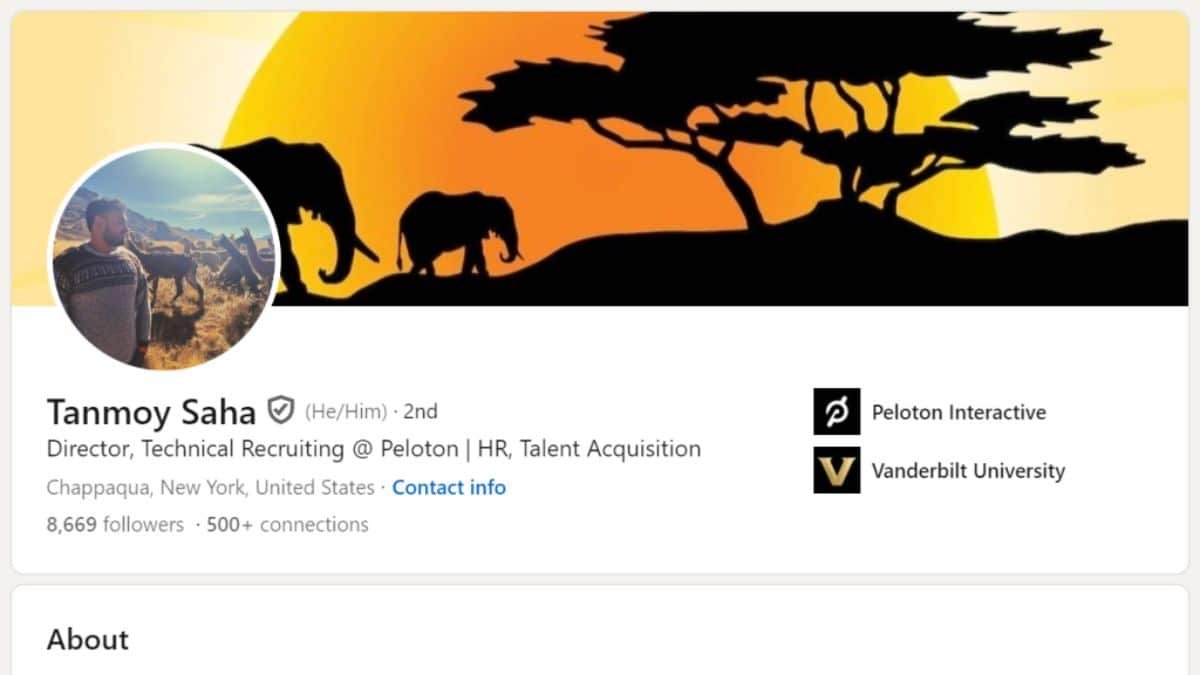Click the verified shield badge beside the name

pyautogui.click(x=280, y=411)
